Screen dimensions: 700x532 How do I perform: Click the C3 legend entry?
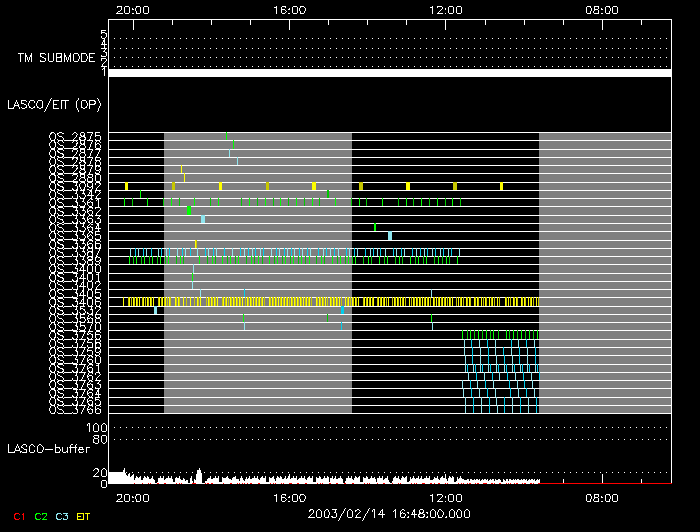click(62, 516)
